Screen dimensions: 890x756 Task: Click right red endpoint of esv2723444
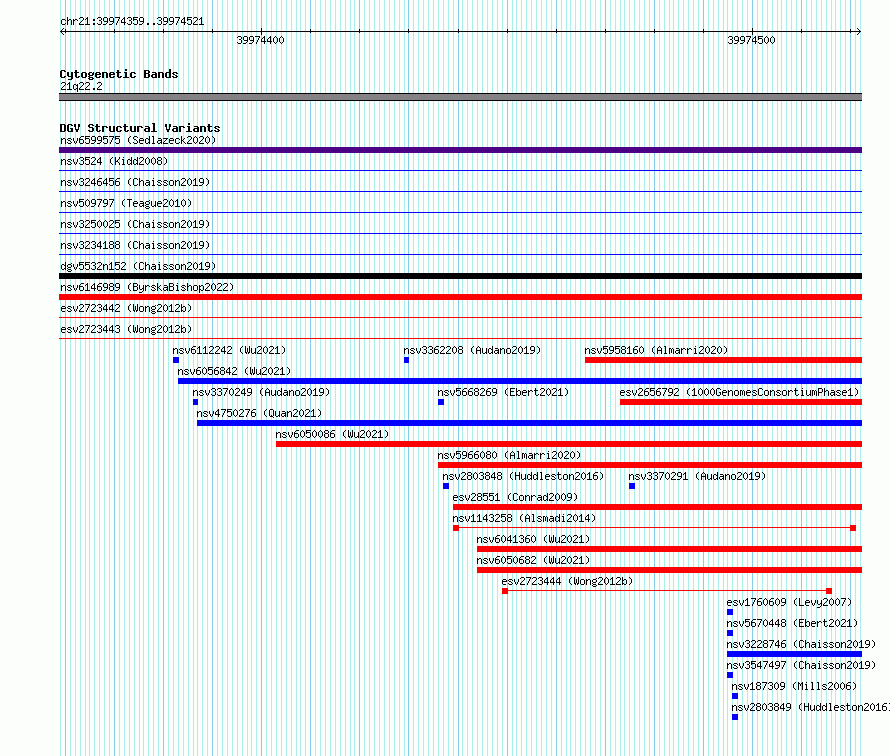[x=829, y=591]
